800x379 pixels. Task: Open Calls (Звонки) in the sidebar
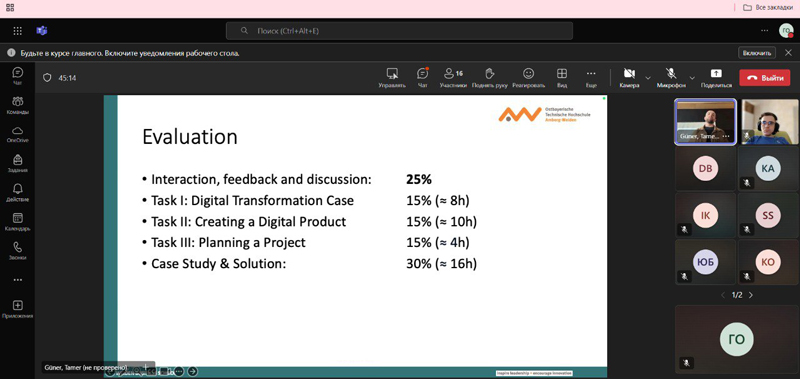(17, 250)
